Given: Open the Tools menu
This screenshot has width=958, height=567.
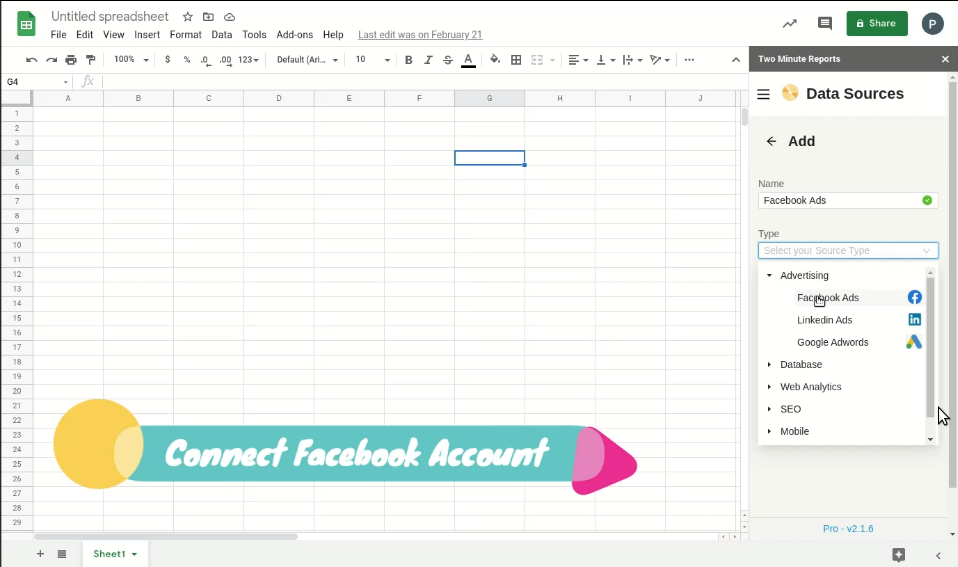Looking at the screenshot, I should (x=254, y=35).
